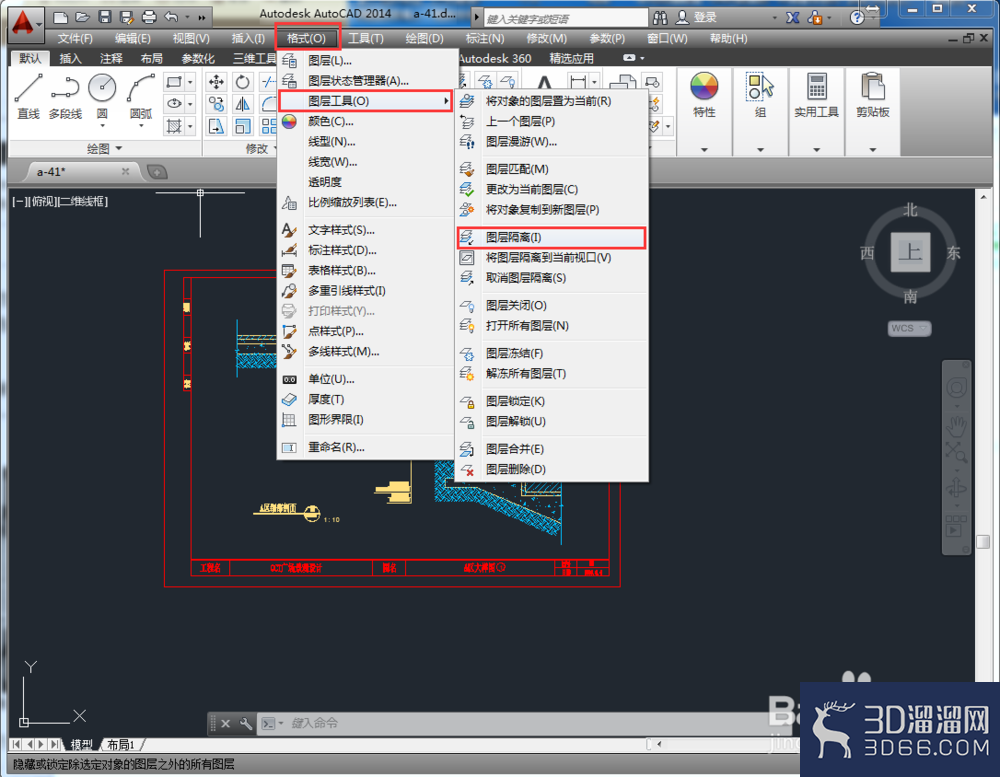
Task: Choose 图层冻结(F) menu entry
Action: (x=552, y=353)
